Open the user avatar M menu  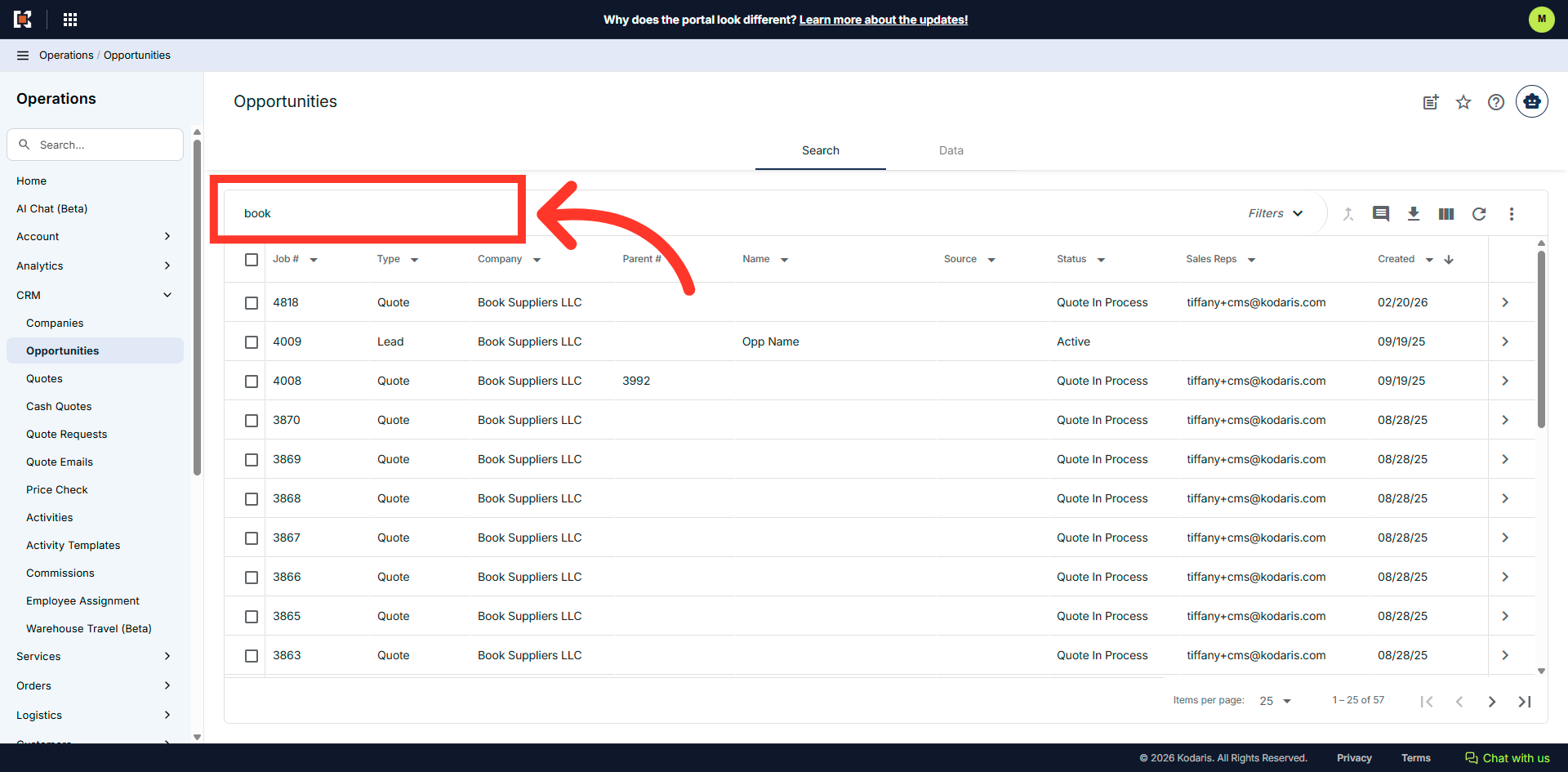(1541, 19)
